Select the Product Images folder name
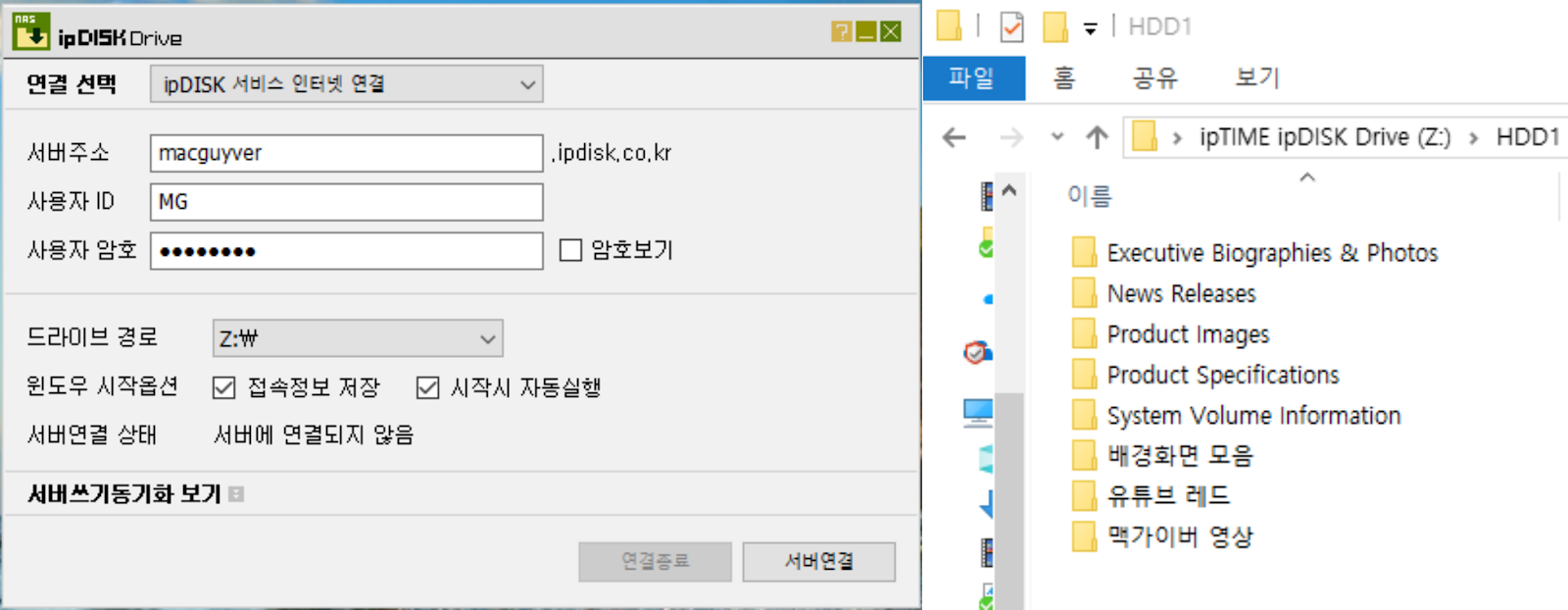Screen dimensions: 1568x610 (x=1188, y=334)
